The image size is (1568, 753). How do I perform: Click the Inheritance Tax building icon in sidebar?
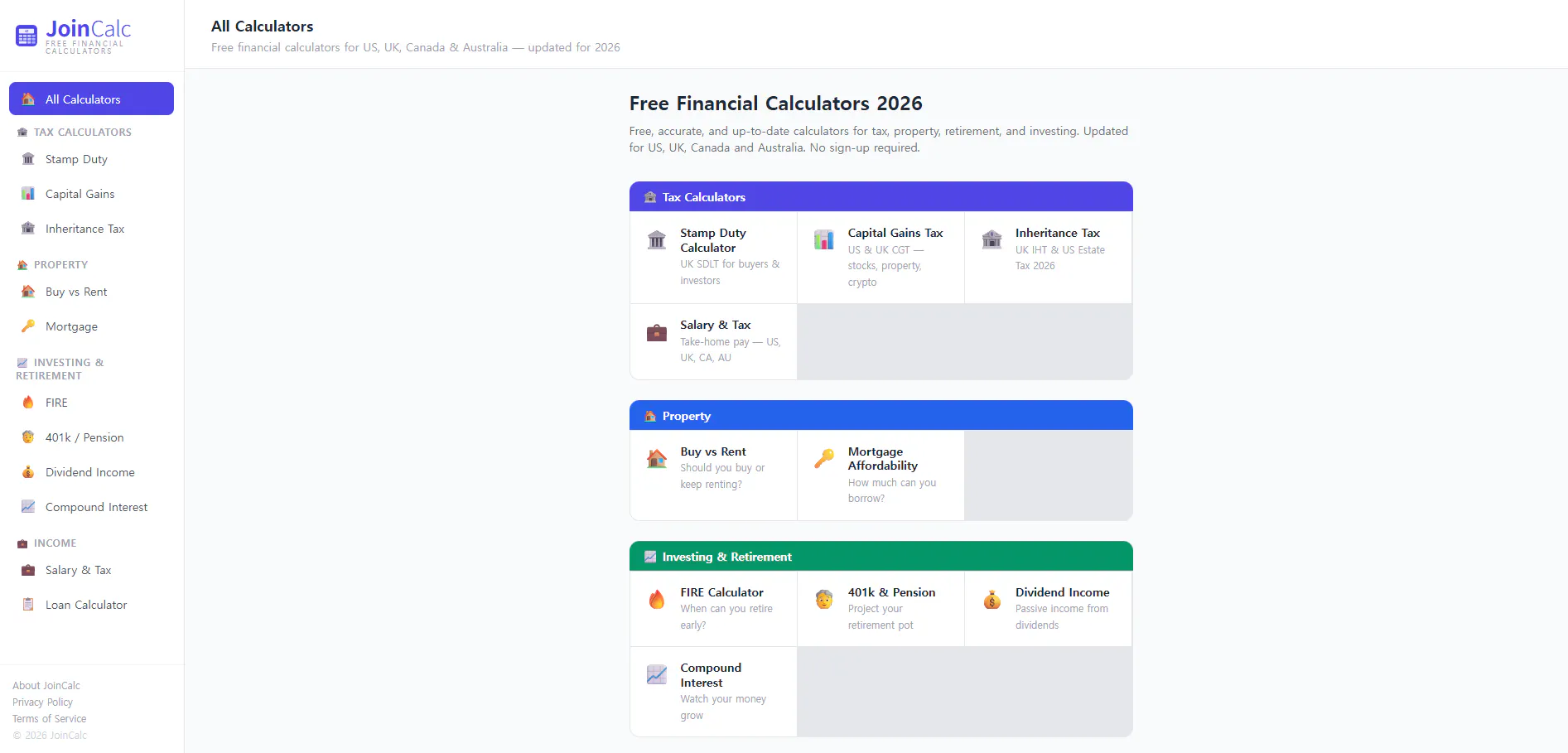pyautogui.click(x=28, y=228)
